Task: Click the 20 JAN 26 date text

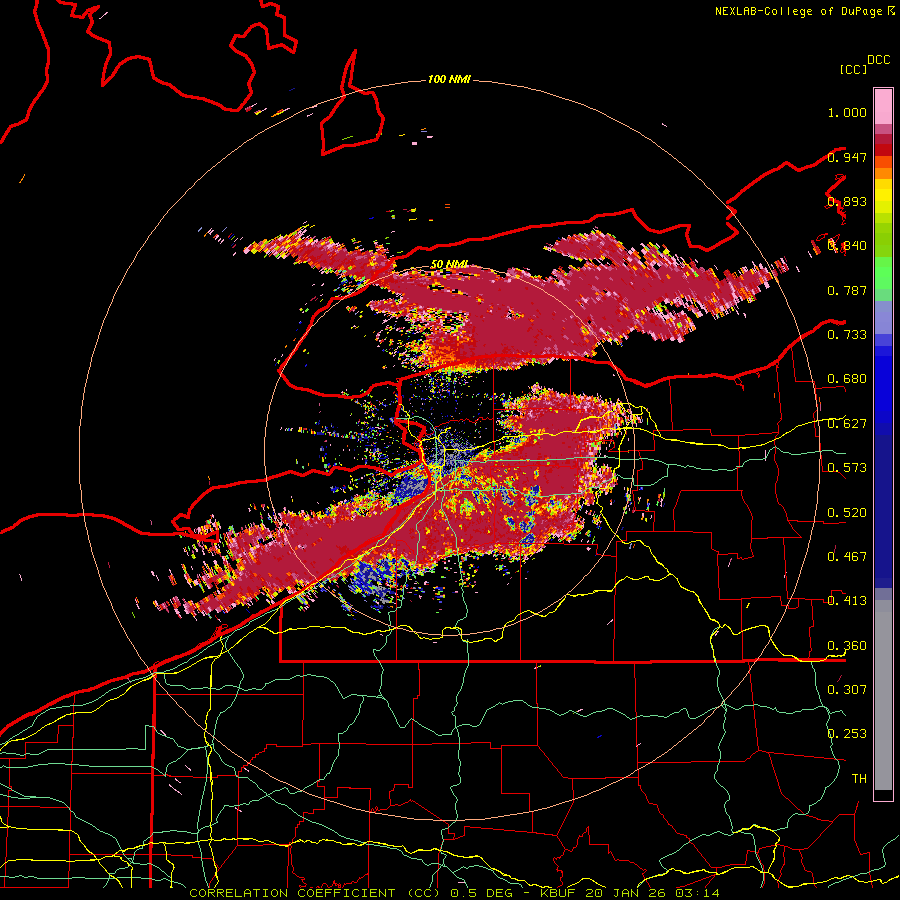Action: point(626,893)
